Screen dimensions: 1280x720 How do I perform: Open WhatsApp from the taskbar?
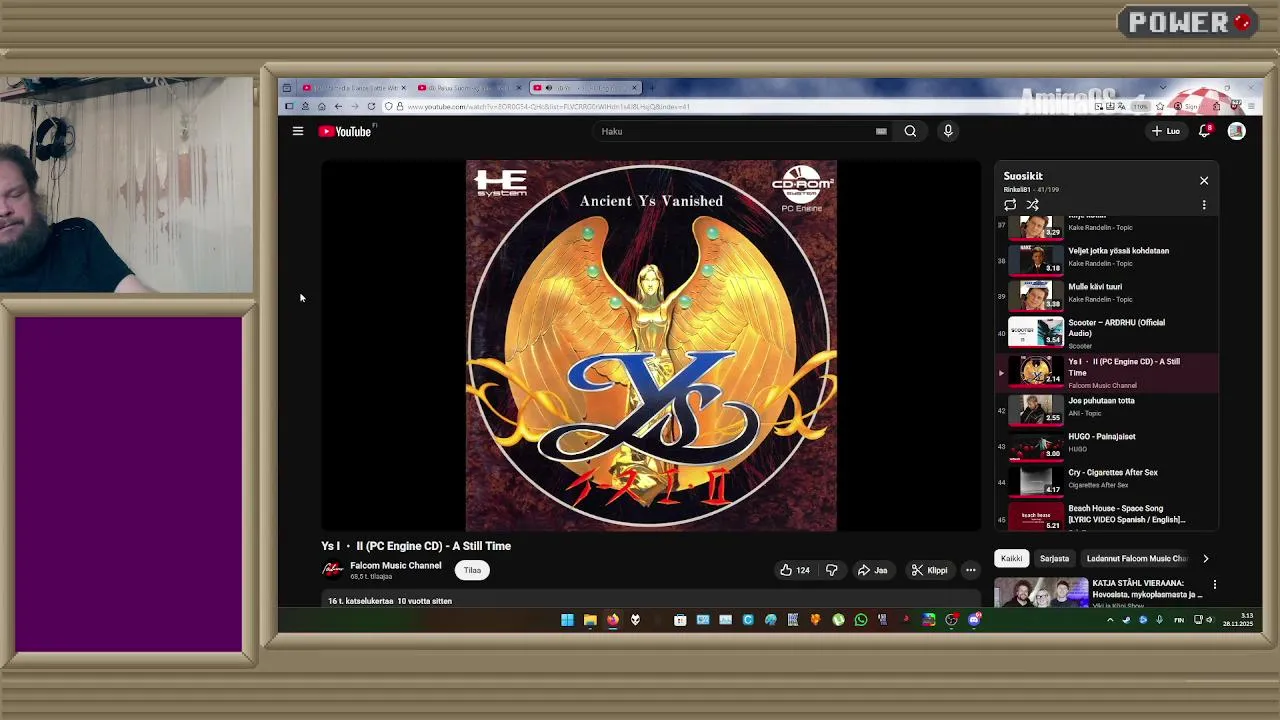pyautogui.click(x=860, y=620)
